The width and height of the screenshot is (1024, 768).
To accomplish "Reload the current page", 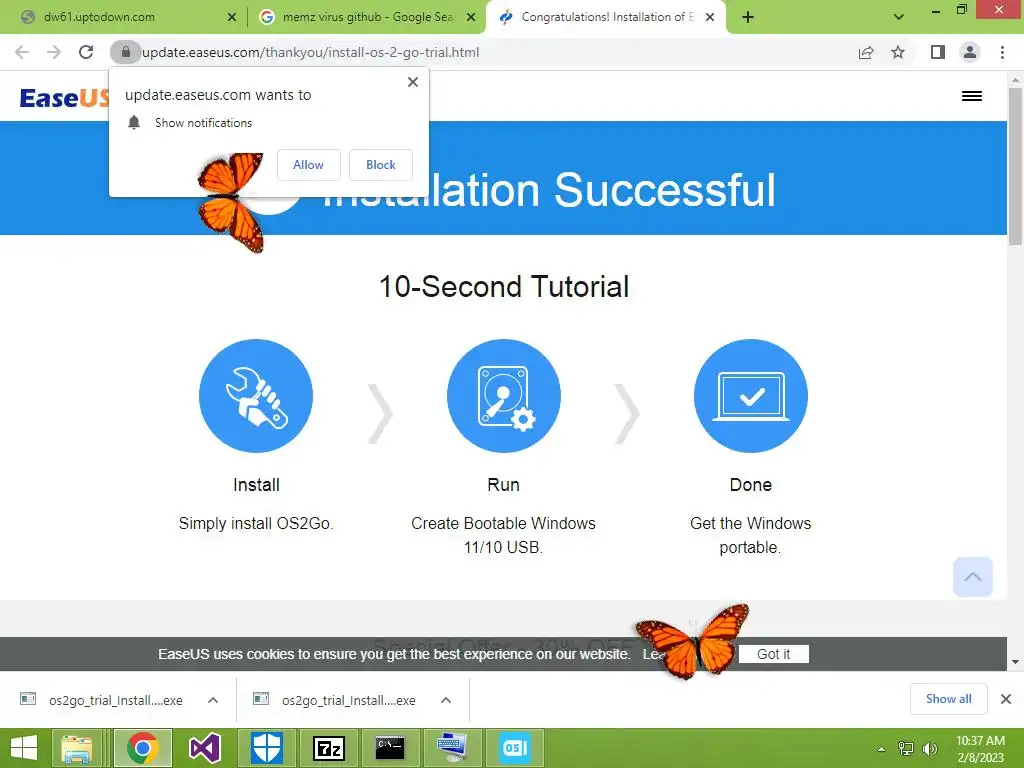I will tap(86, 52).
